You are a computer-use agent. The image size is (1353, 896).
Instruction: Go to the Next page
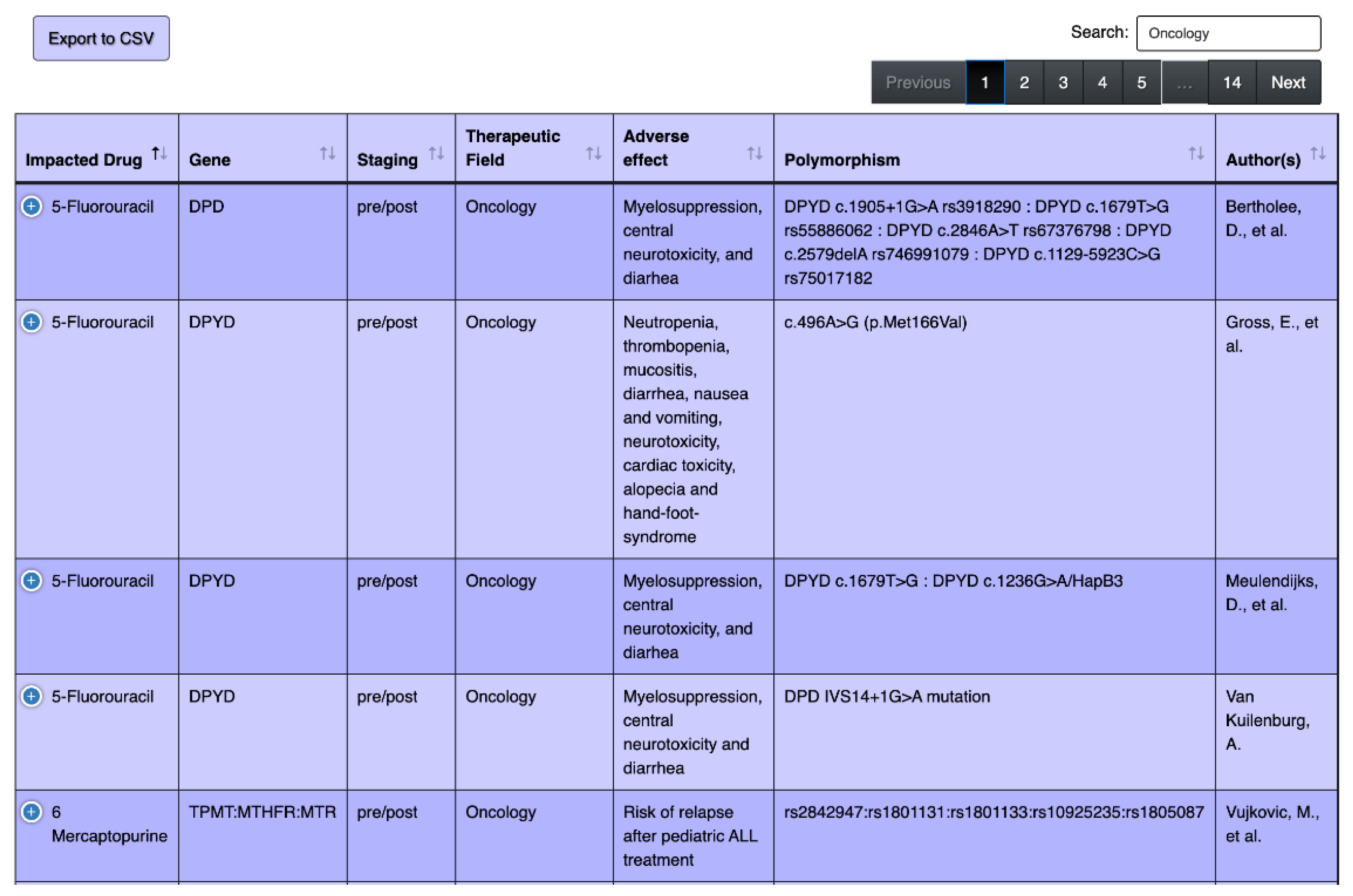1288,83
